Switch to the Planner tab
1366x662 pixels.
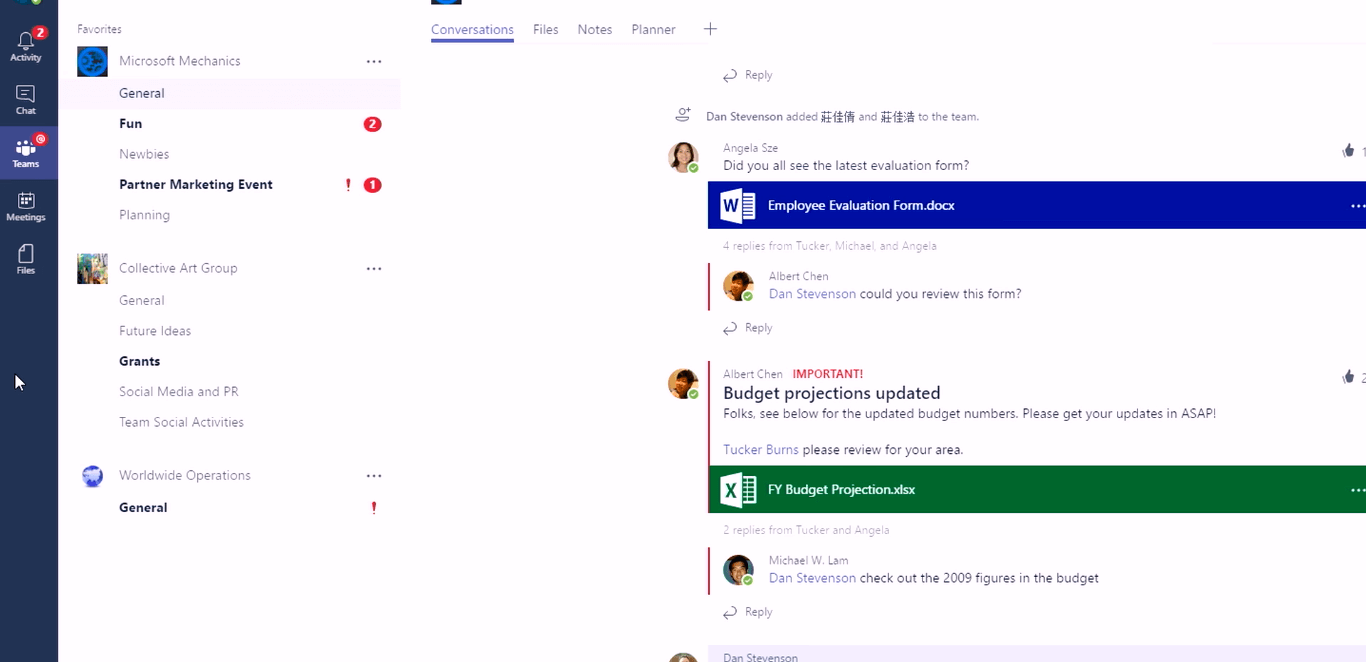tap(653, 29)
